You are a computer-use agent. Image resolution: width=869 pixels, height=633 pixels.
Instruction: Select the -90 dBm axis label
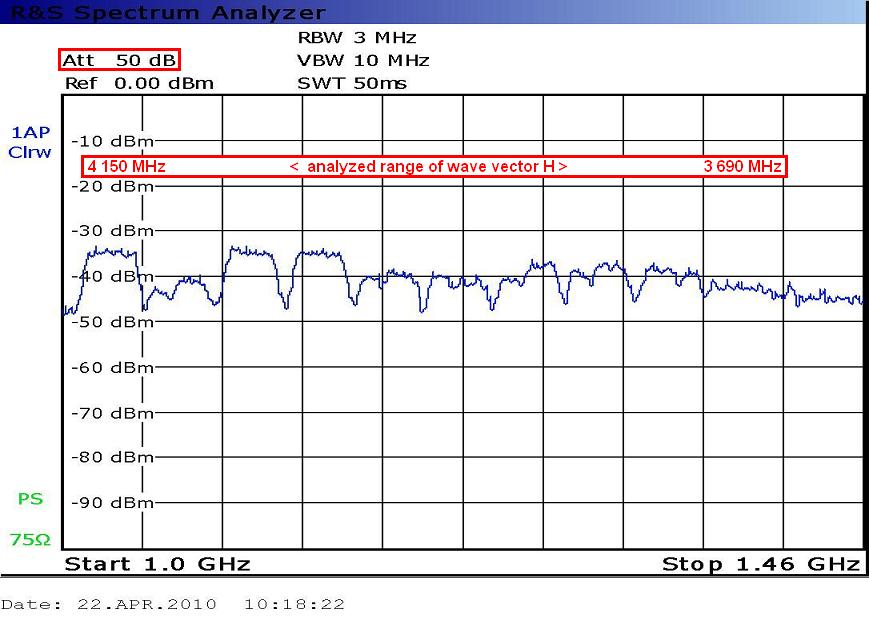point(113,503)
